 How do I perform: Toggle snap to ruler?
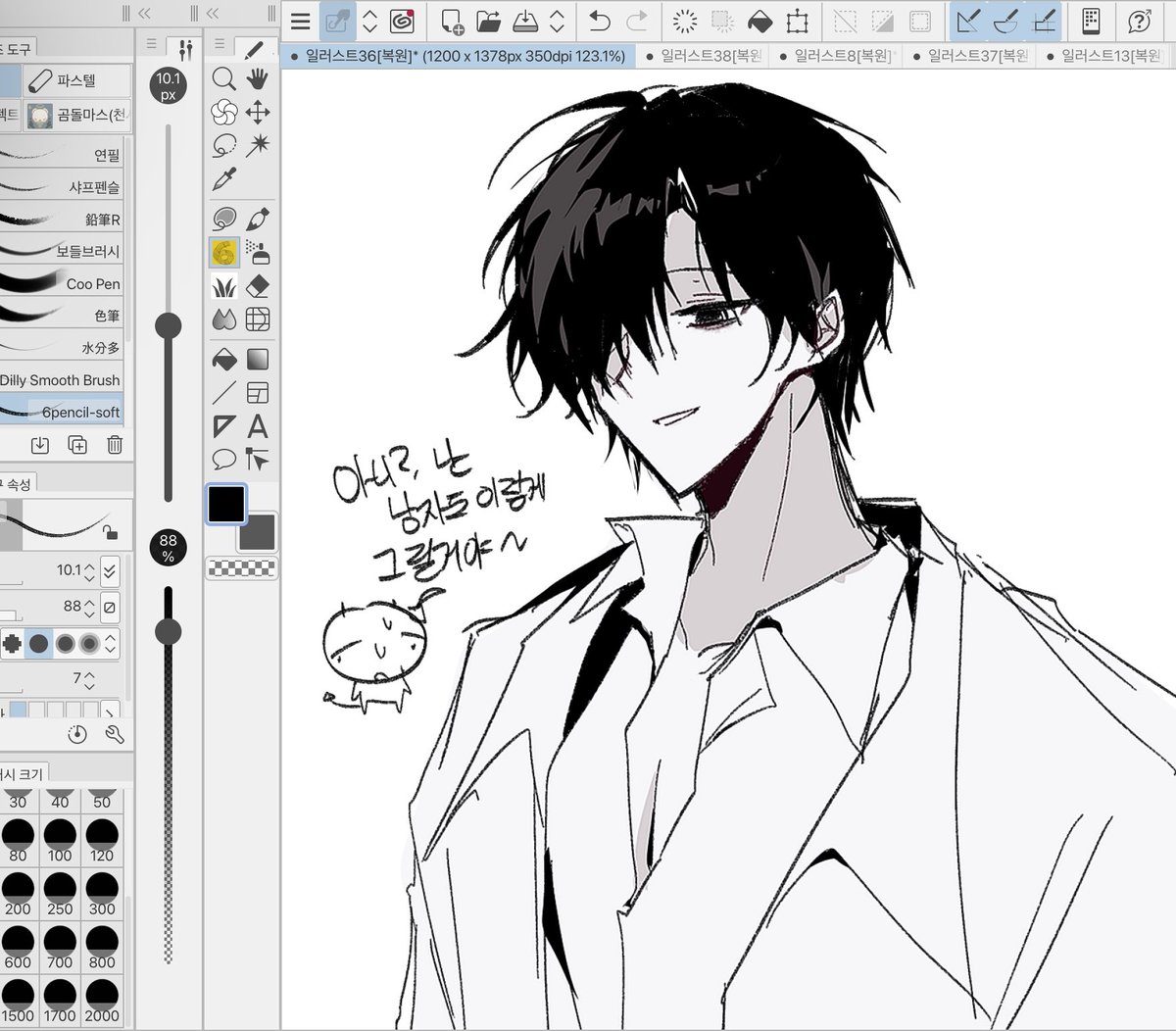tap(968, 21)
